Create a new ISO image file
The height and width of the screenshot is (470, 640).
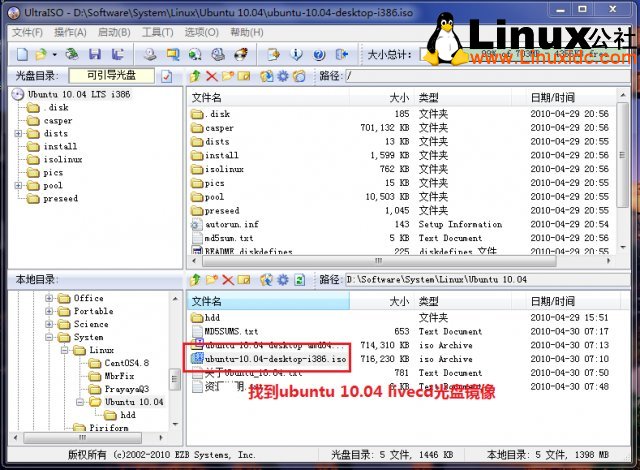tap(22, 54)
